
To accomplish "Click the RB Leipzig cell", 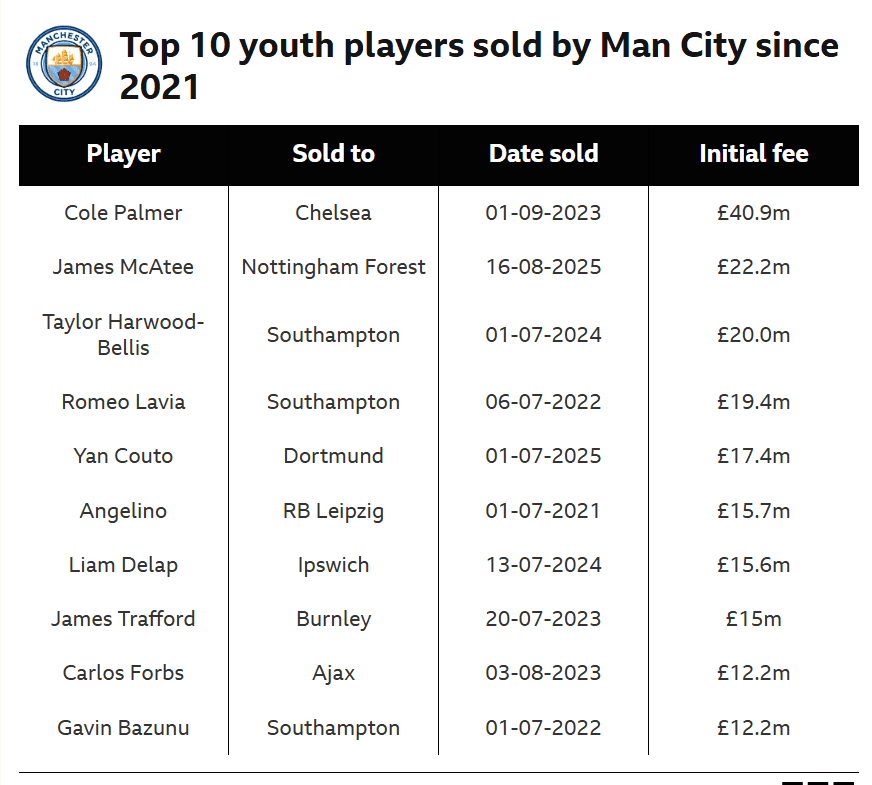I will tap(334, 511).
